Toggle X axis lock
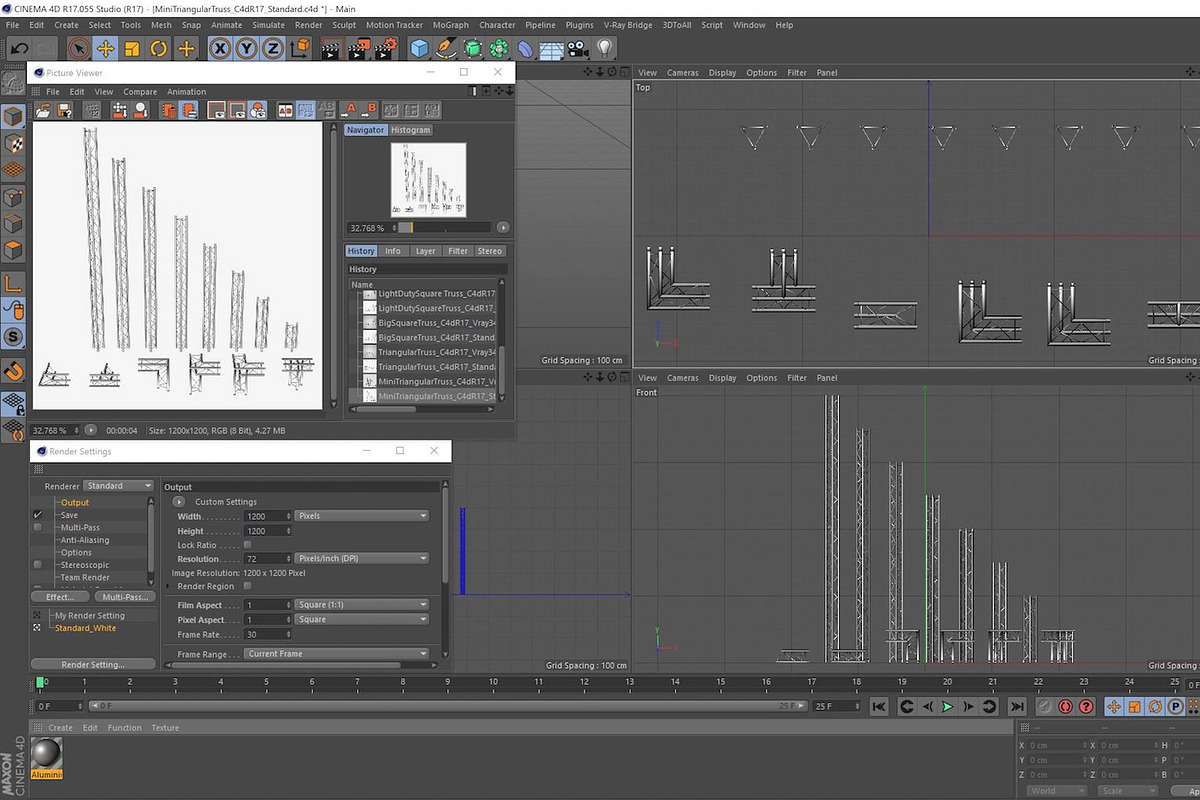Viewport: 1200px width, 800px height. click(220, 48)
